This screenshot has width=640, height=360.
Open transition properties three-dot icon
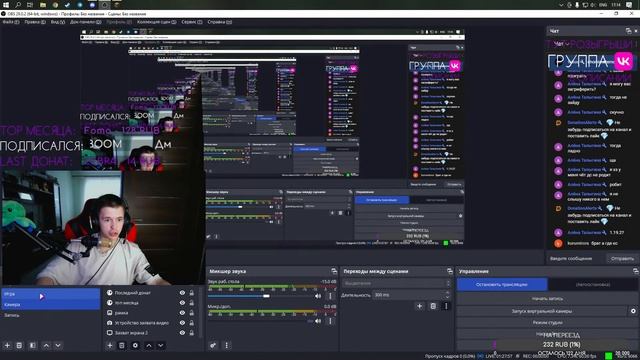[446, 306]
